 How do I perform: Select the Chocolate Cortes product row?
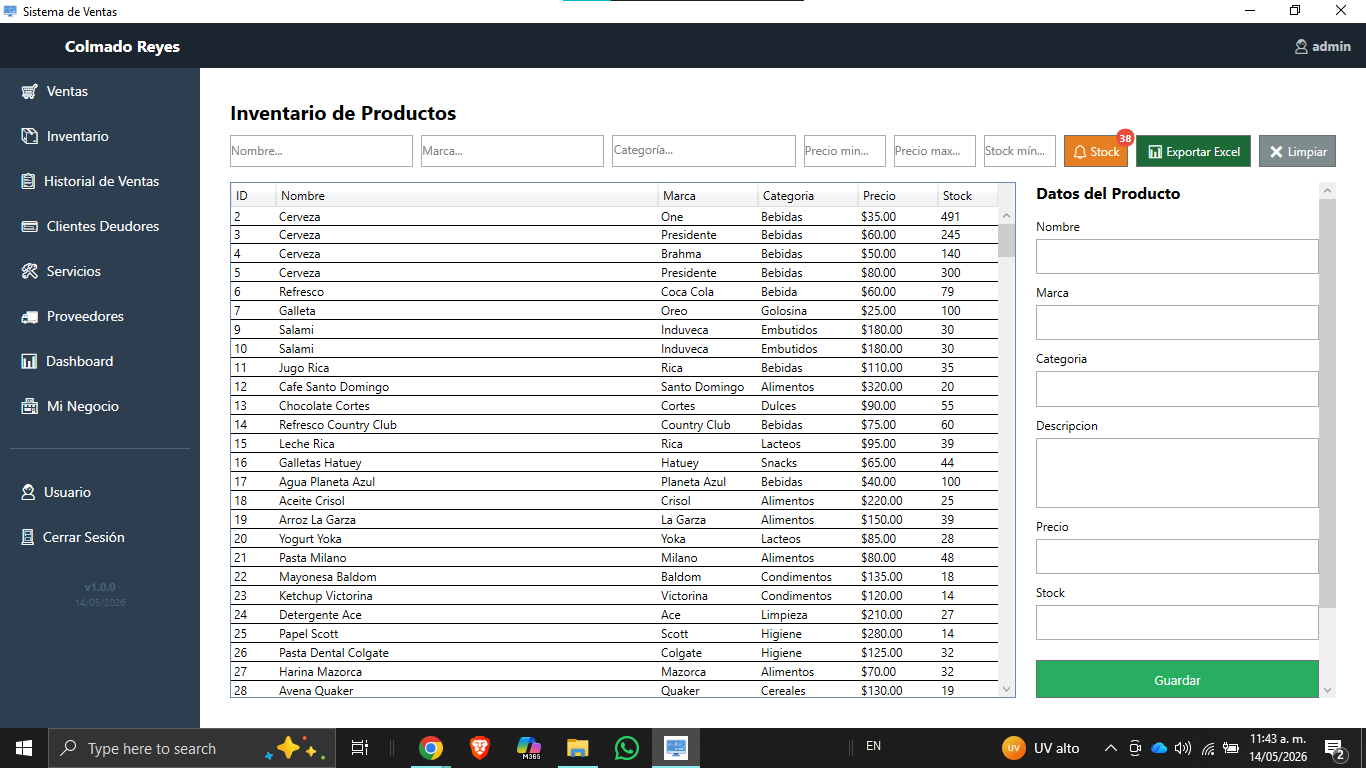click(614, 406)
